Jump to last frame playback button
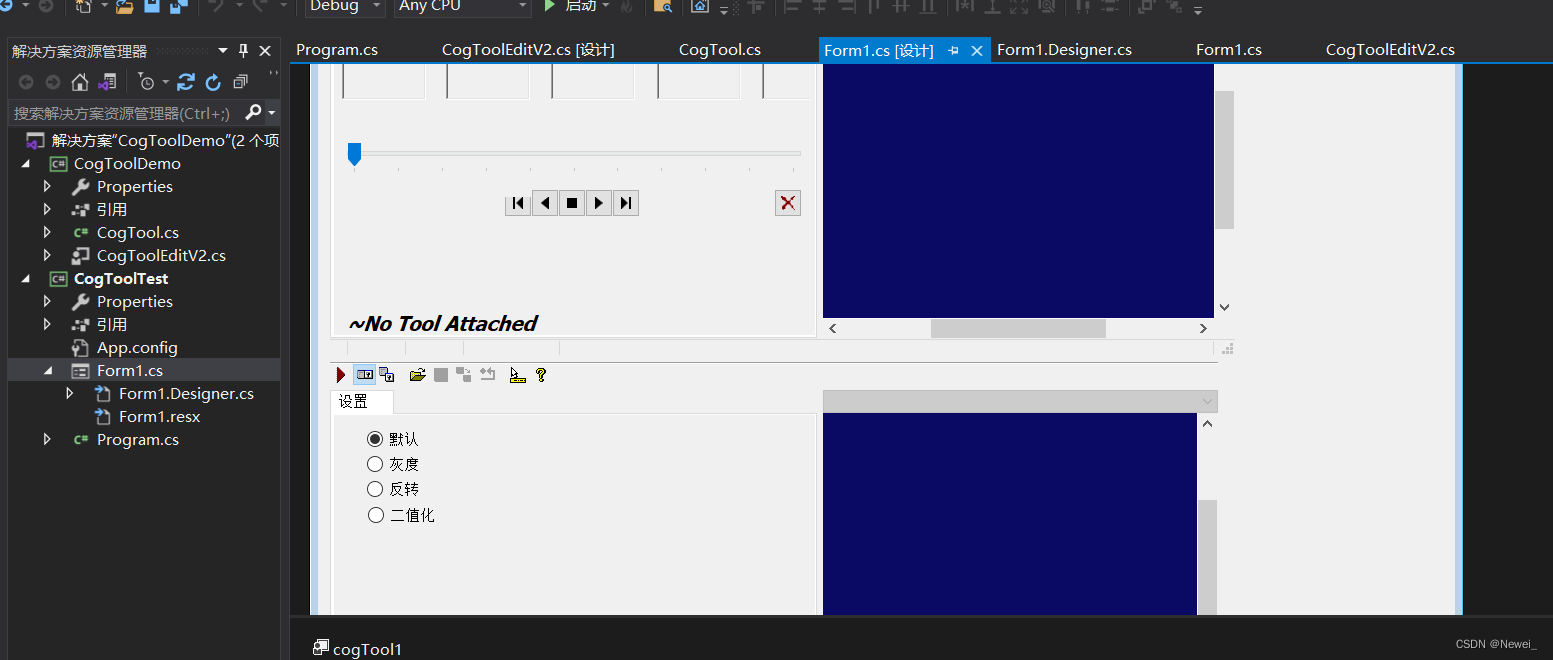 click(x=625, y=203)
